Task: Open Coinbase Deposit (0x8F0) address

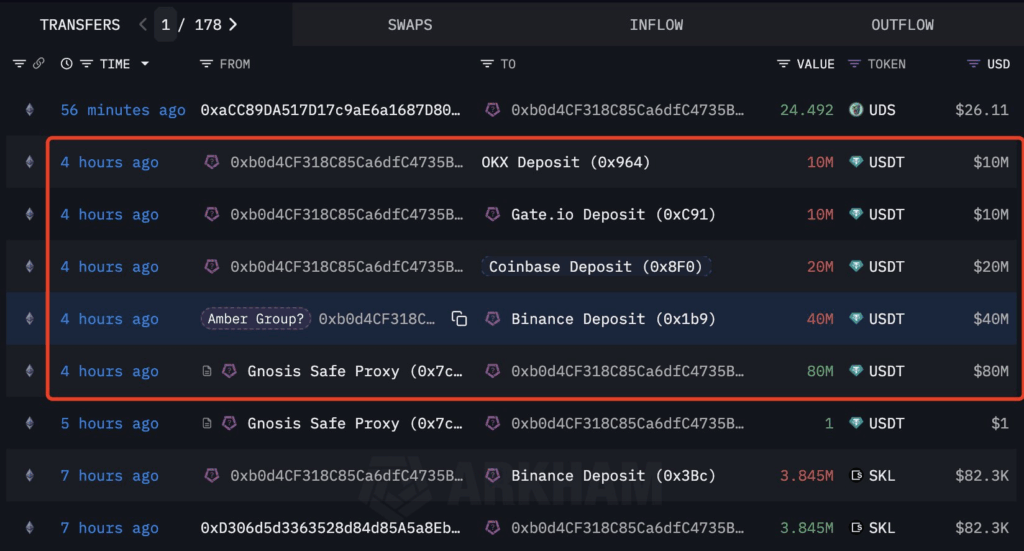Action: coord(598,267)
